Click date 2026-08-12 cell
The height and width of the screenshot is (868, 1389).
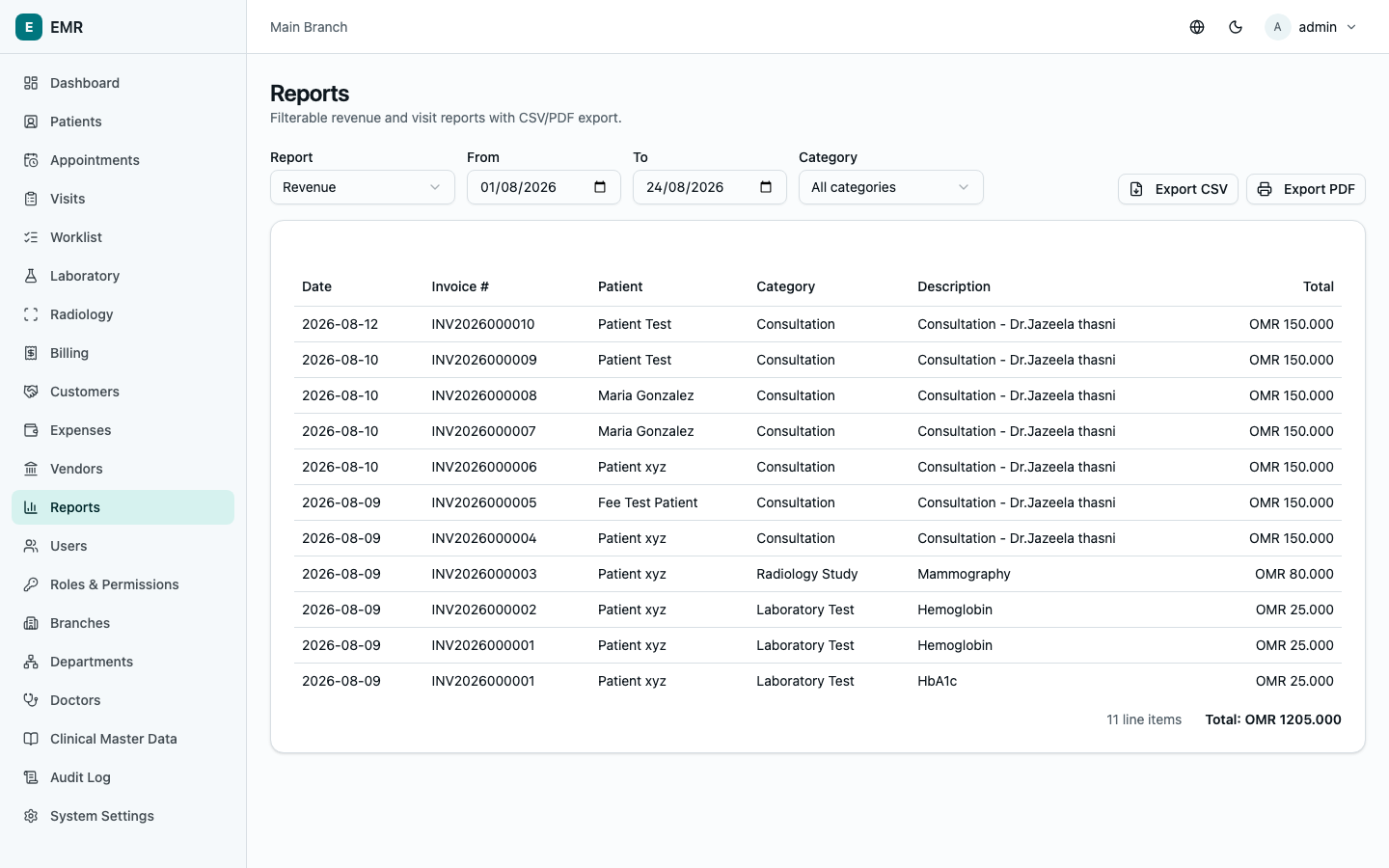click(340, 324)
